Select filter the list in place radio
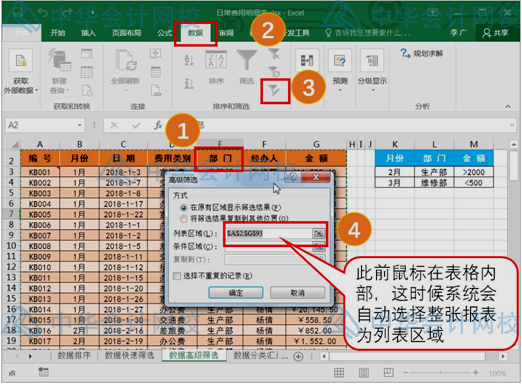The height and width of the screenshot is (384, 522). pos(183,208)
